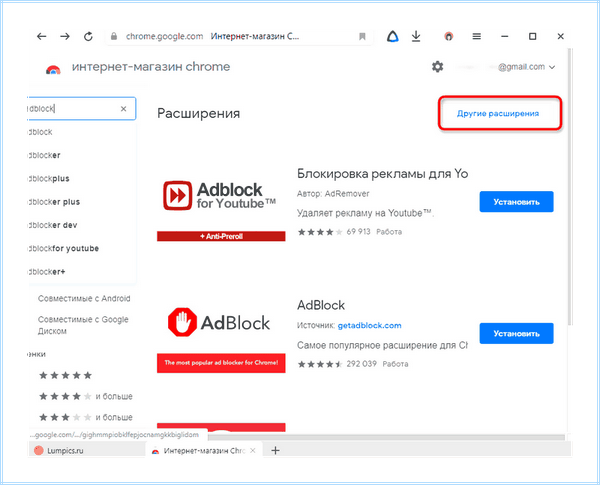Clear the search field with the X
The height and width of the screenshot is (485, 600).
[124, 109]
